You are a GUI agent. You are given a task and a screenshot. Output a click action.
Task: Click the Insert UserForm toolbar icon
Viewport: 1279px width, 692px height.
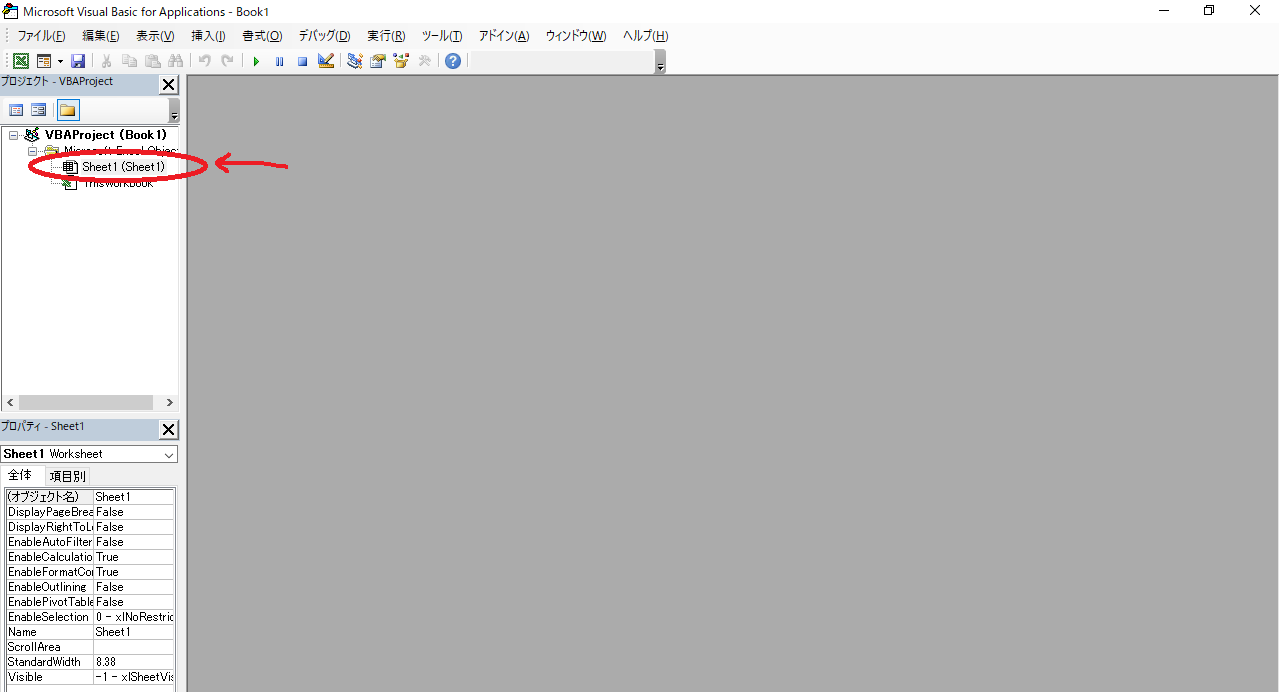[x=43, y=61]
